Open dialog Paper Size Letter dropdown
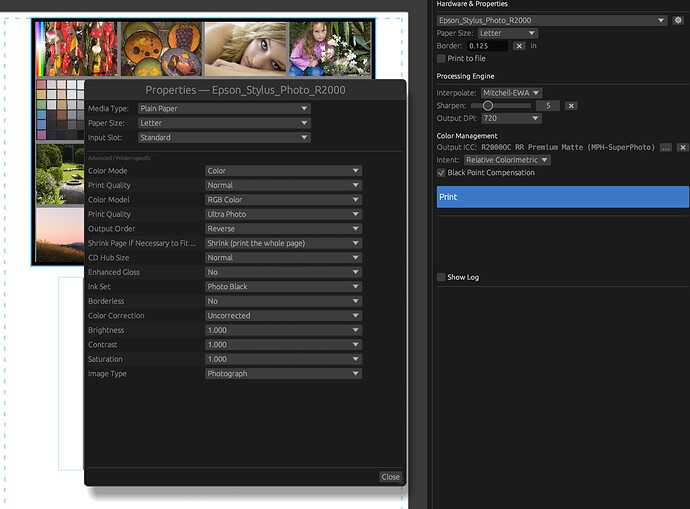The width and height of the screenshot is (690, 509). coord(224,123)
